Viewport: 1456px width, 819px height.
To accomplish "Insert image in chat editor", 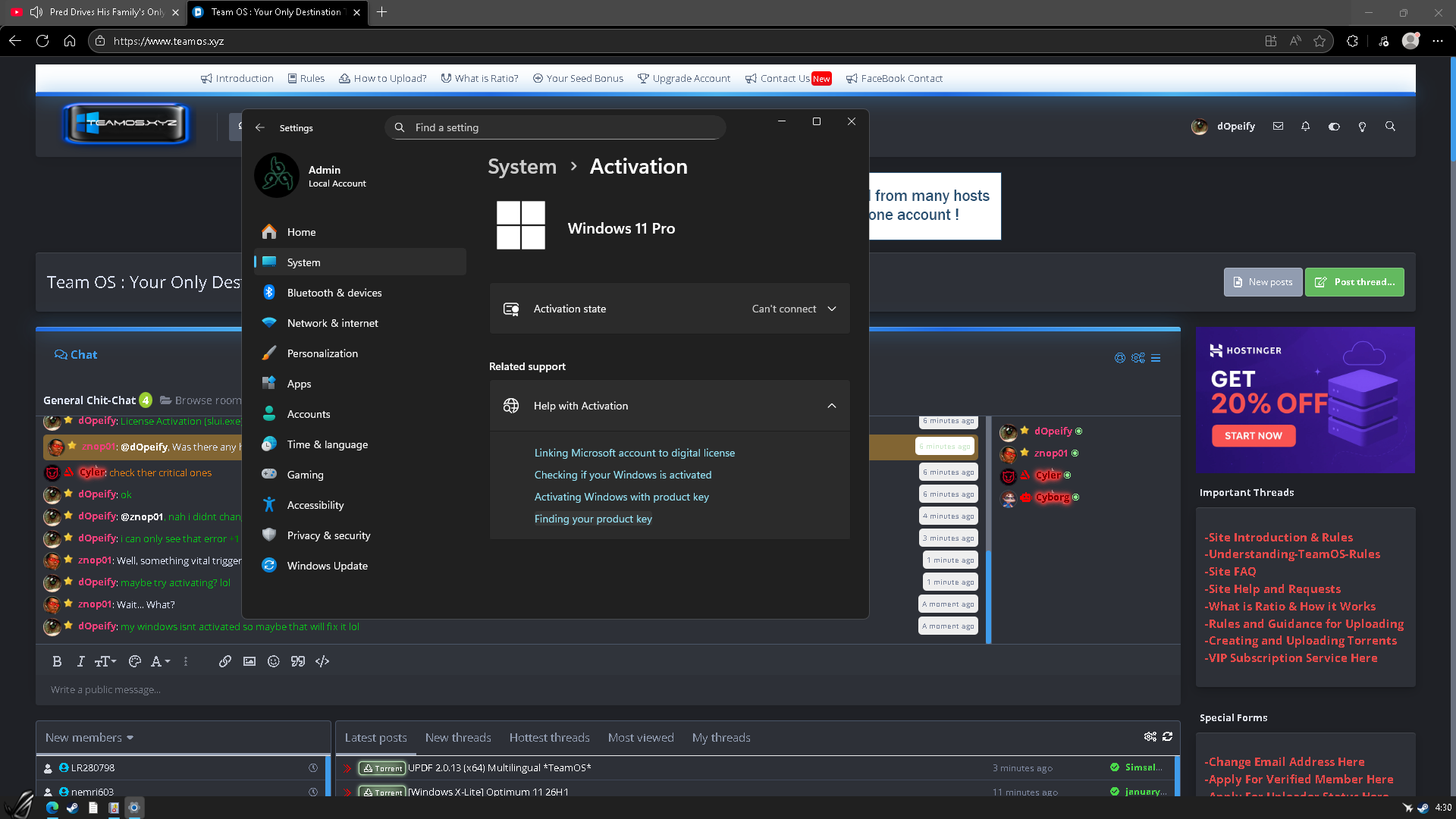I will pos(249,661).
